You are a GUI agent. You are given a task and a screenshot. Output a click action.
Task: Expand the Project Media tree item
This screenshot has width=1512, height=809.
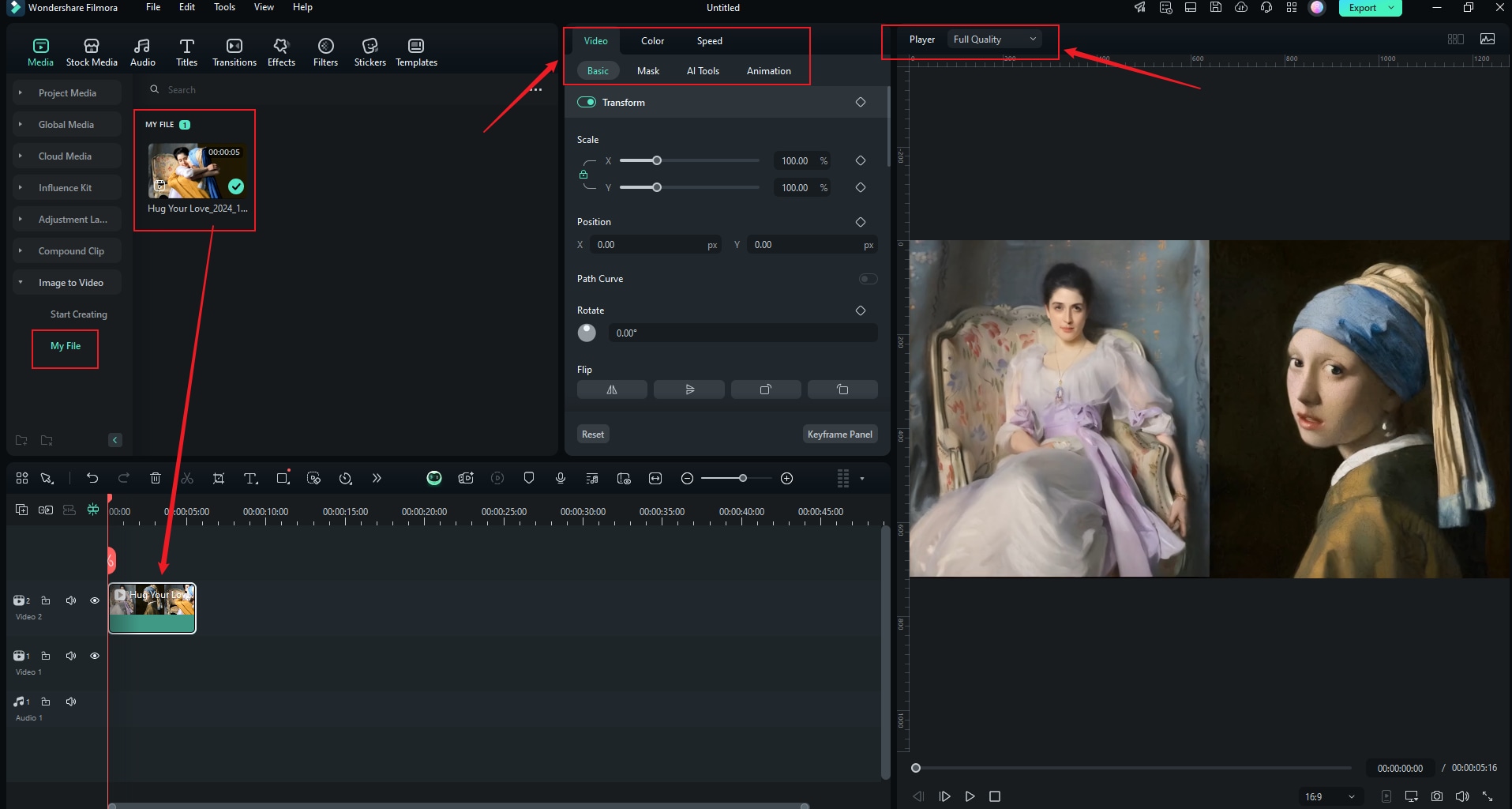(21, 92)
